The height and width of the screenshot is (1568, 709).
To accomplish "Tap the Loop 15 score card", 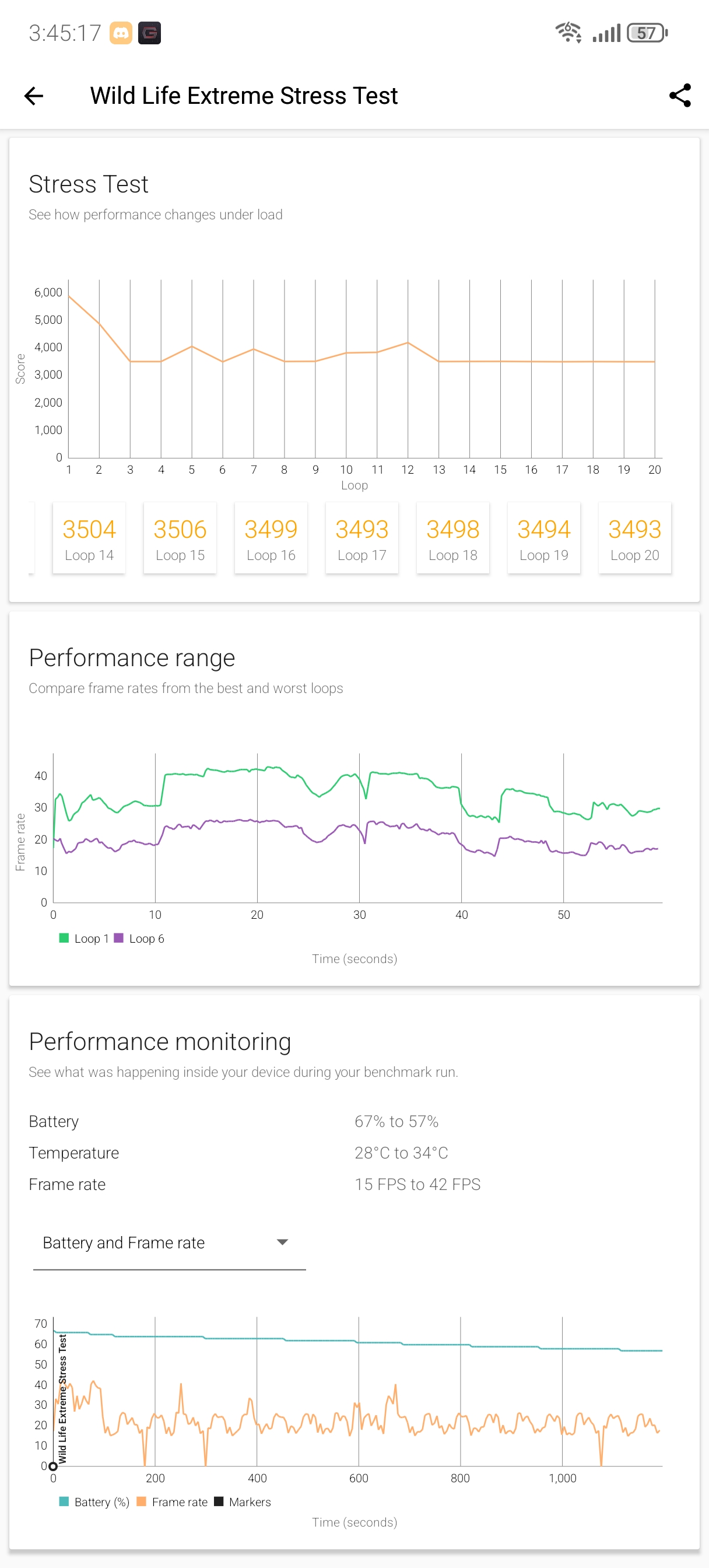I will (x=180, y=538).
